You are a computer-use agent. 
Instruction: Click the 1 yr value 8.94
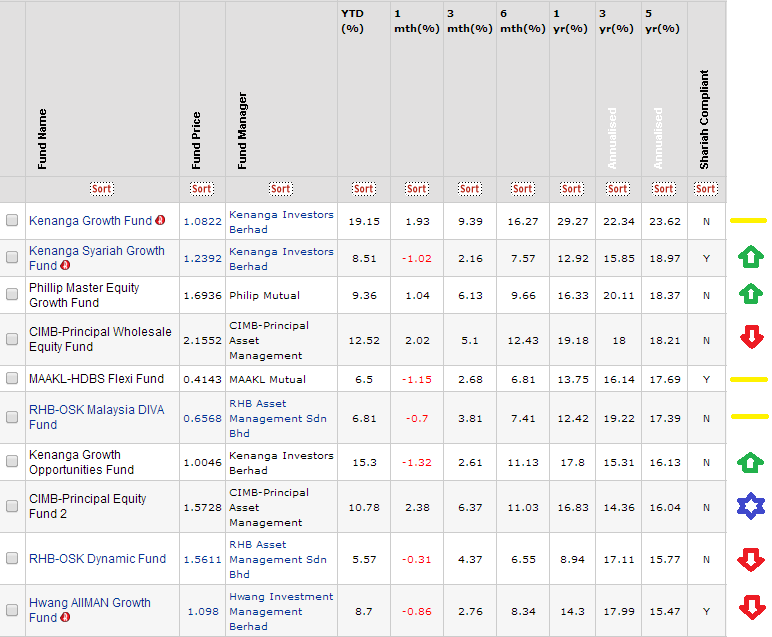point(572,560)
